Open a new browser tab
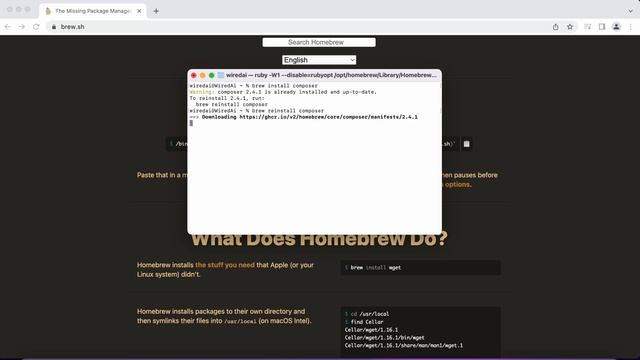The width and height of the screenshot is (640, 360). pos(156,11)
